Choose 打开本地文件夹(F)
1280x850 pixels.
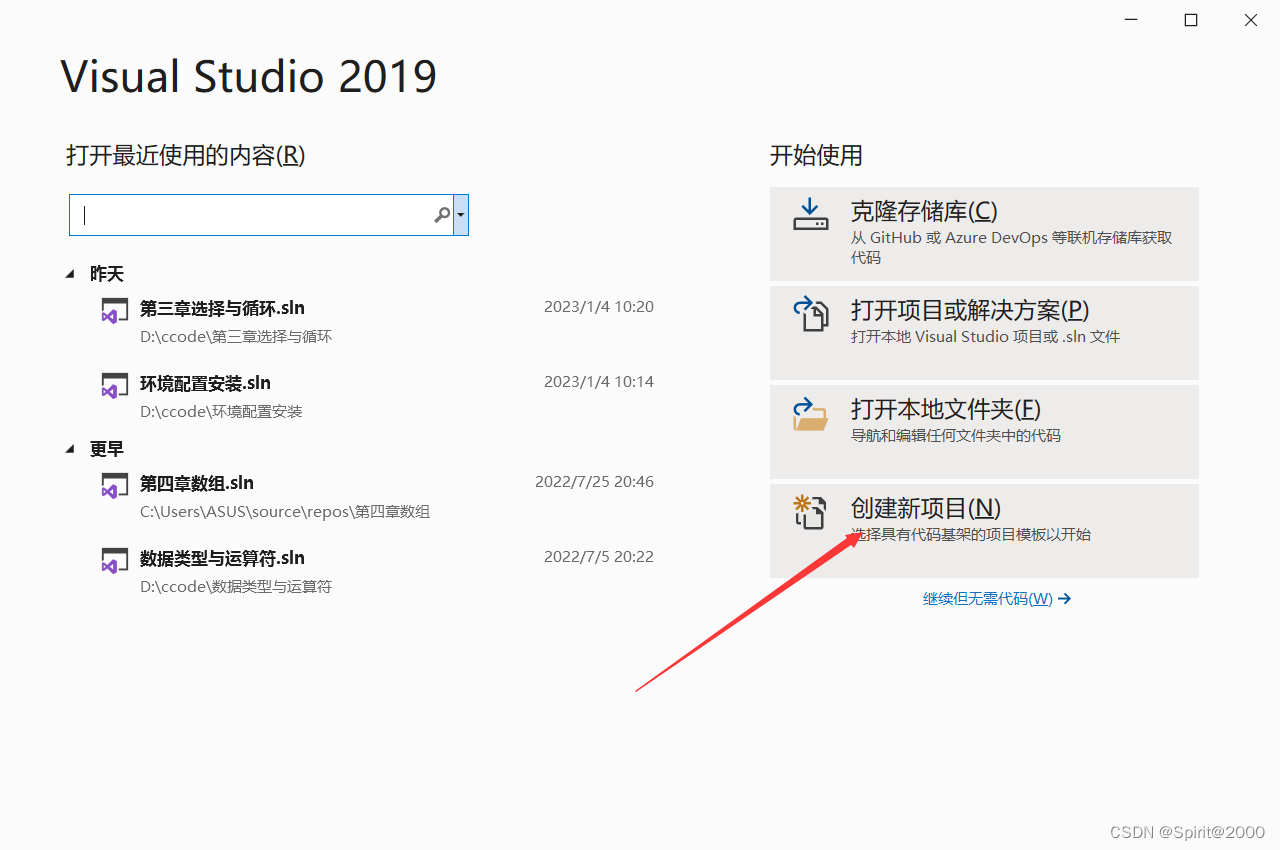pos(984,432)
